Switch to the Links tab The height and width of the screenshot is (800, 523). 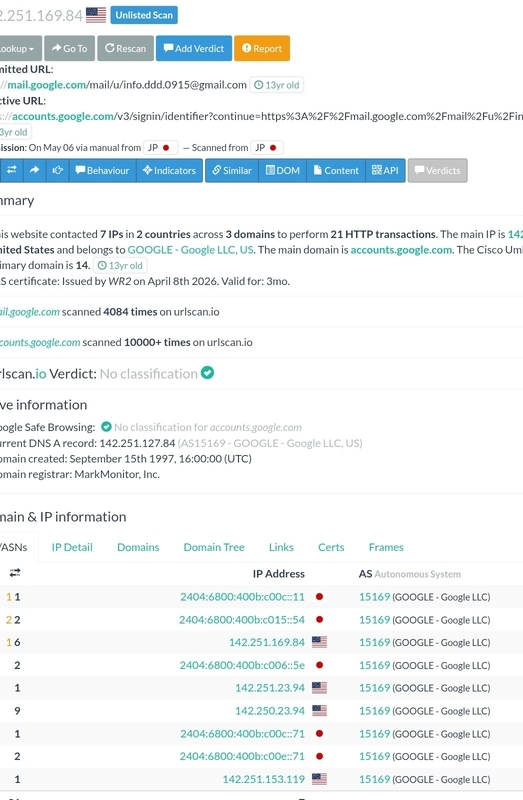[x=281, y=547]
